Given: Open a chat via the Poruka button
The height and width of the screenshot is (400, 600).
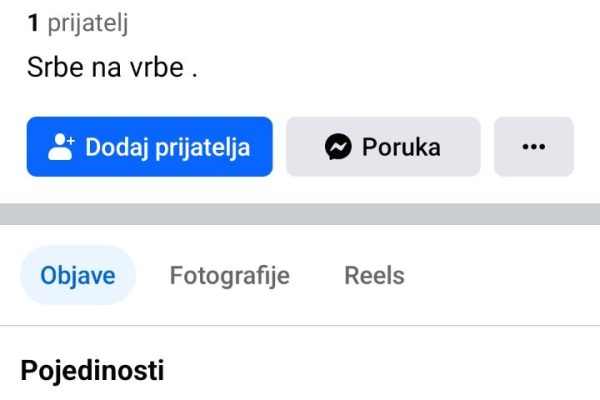Looking at the screenshot, I should (383, 147).
